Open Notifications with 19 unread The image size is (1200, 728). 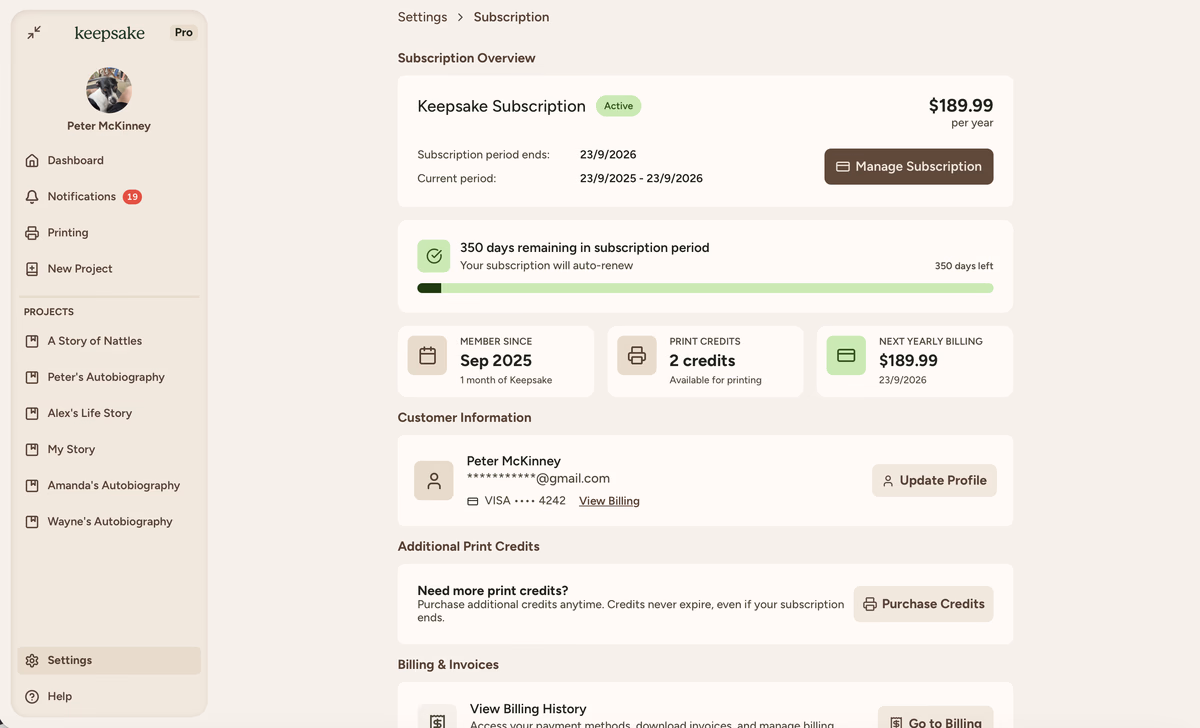[x=82, y=197]
